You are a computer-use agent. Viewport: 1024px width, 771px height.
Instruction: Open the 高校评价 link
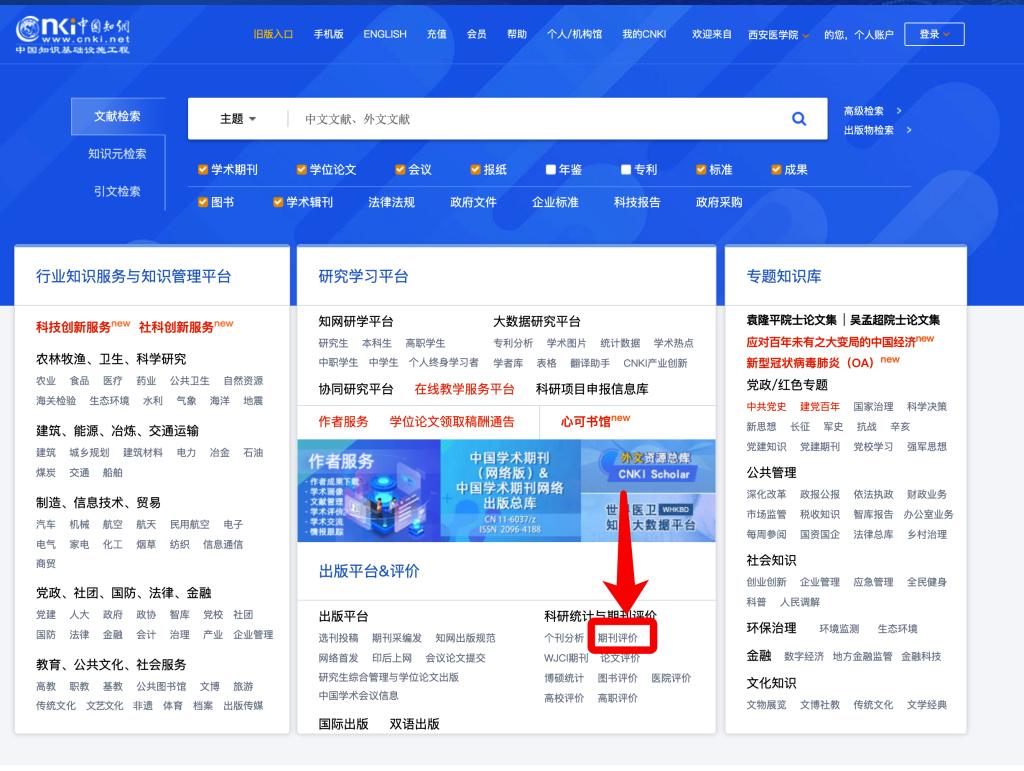(564, 699)
